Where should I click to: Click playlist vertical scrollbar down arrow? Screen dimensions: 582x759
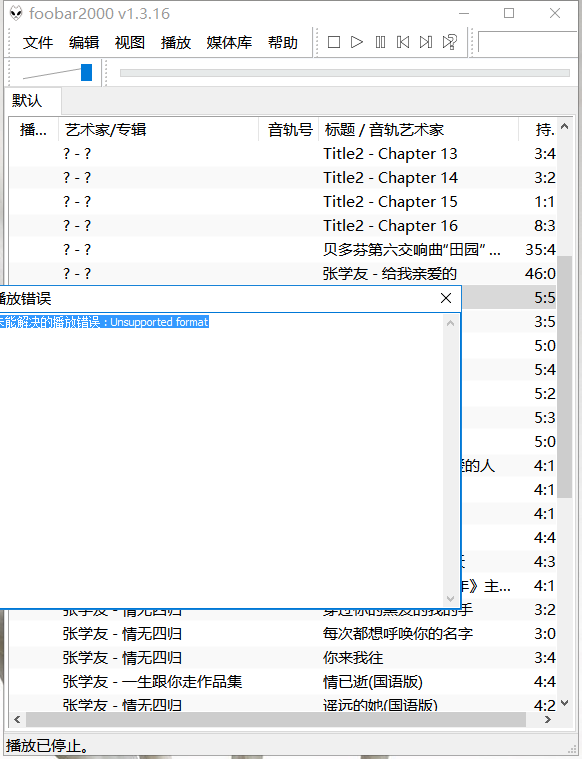565,703
